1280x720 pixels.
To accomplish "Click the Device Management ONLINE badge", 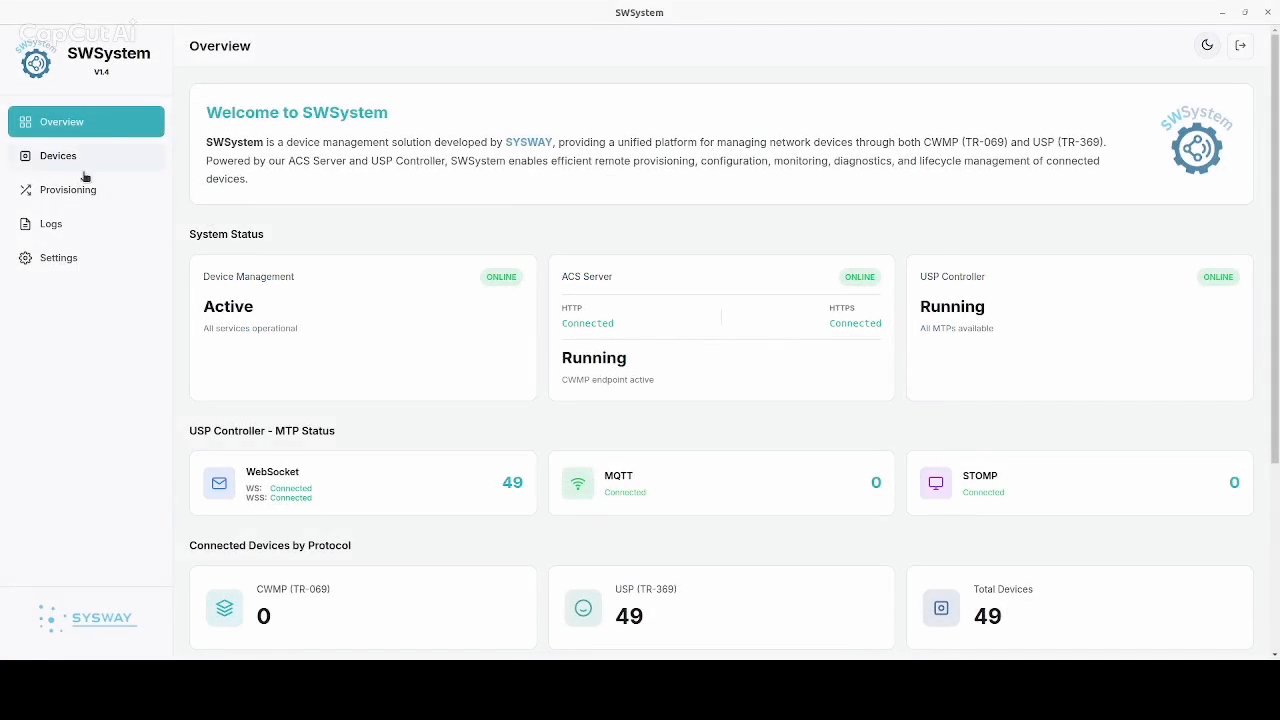I will (501, 277).
